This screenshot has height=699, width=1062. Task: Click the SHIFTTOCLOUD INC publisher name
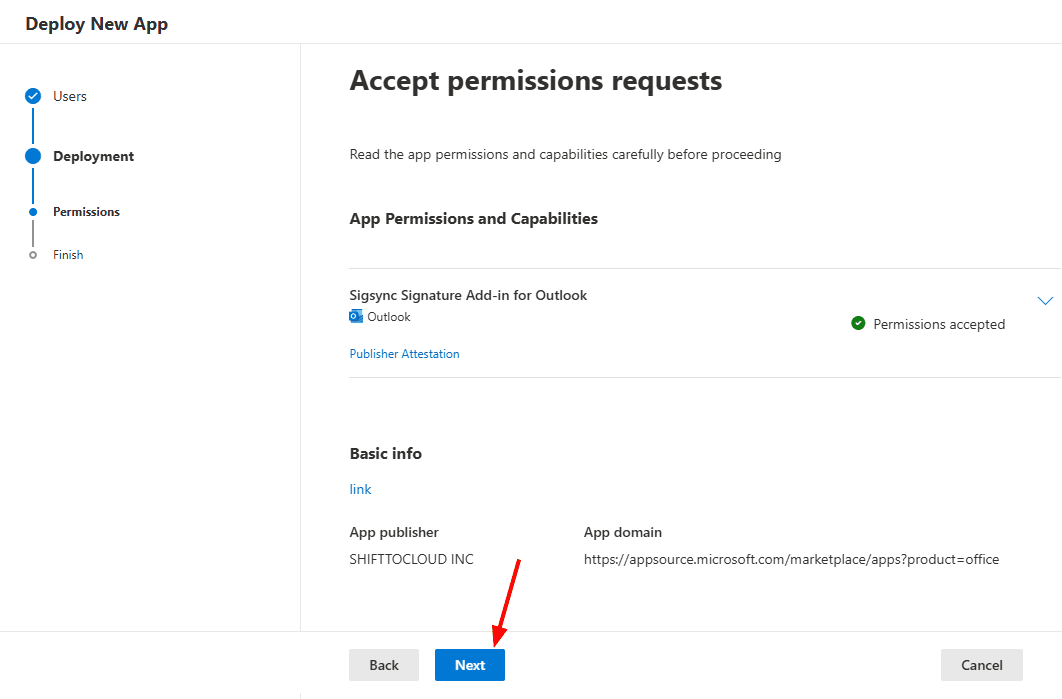(411, 559)
